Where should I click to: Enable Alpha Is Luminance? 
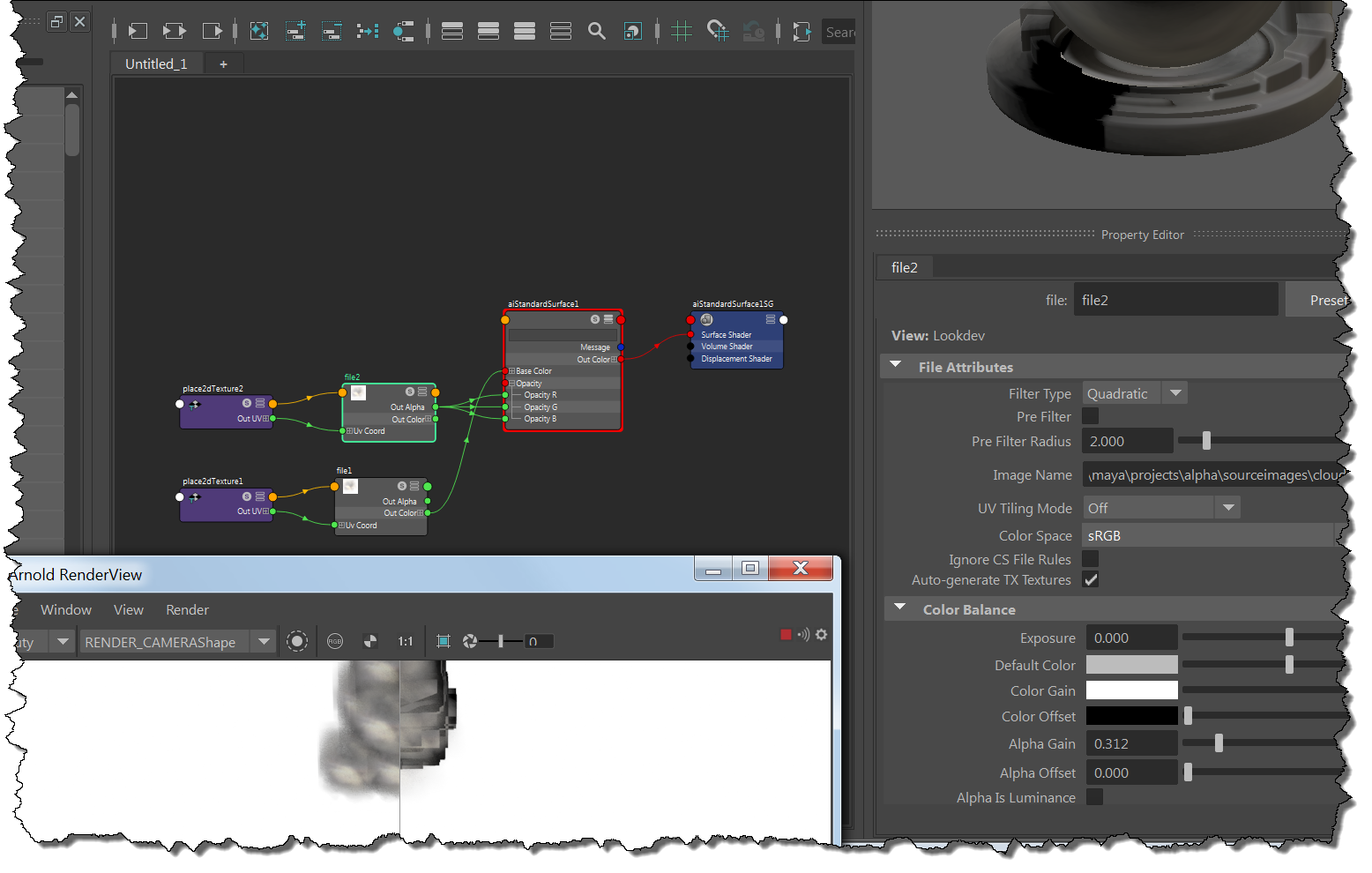[1094, 797]
